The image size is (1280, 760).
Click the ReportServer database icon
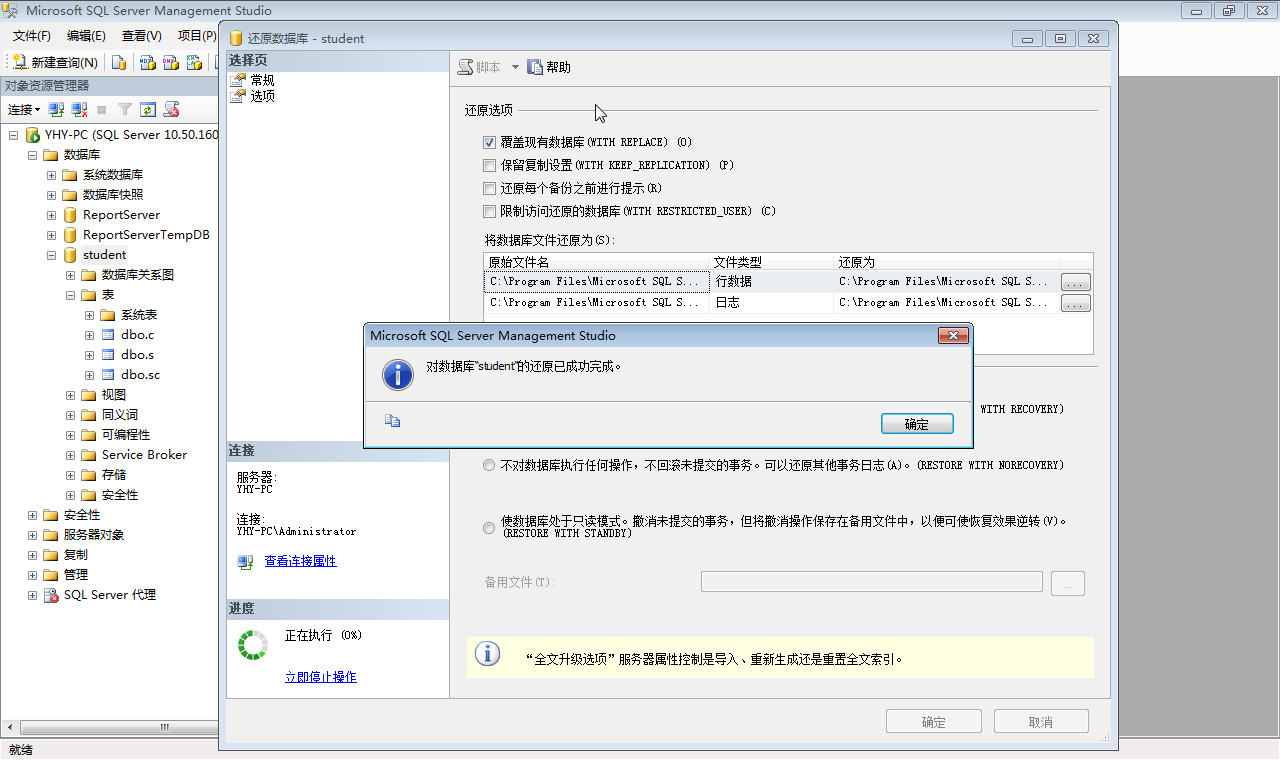[70, 215]
